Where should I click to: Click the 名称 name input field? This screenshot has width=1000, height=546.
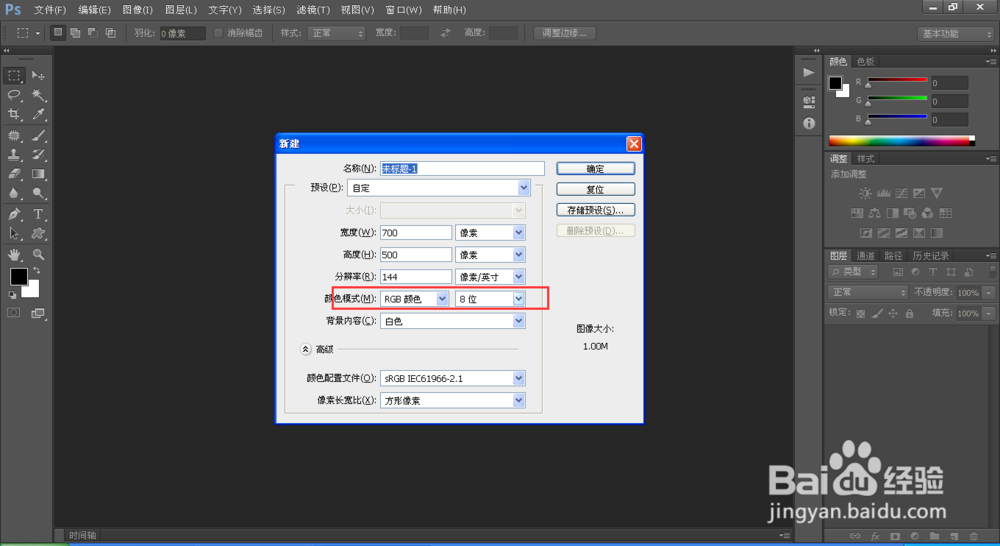pyautogui.click(x=462, y=168)
